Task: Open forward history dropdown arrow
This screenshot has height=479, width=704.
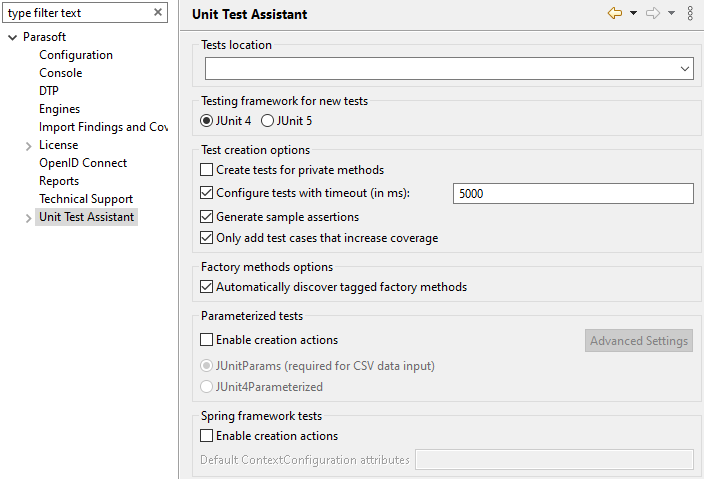Action: [671, 13]
